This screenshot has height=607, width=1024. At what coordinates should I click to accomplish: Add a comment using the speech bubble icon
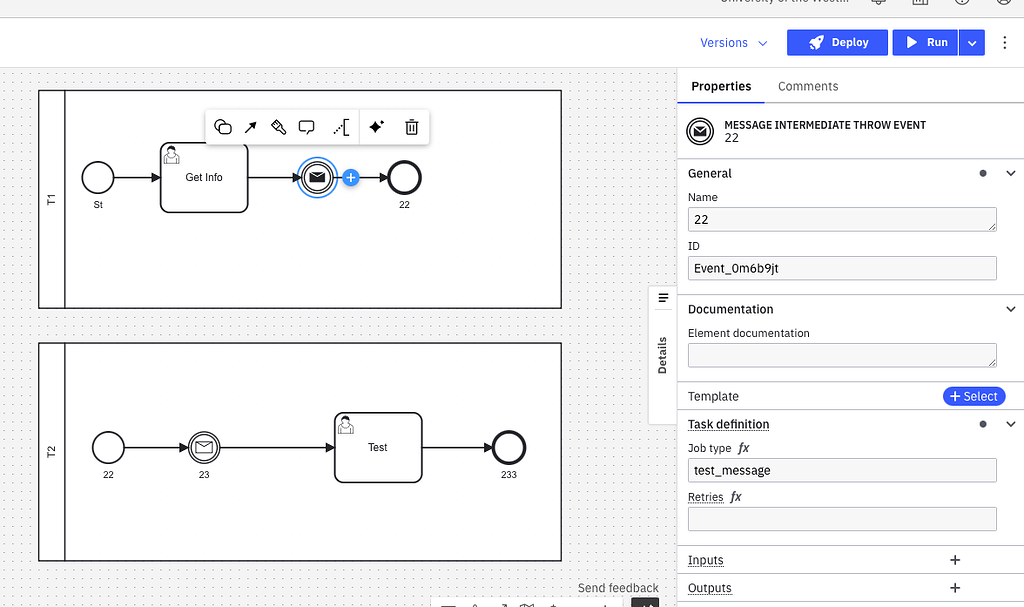(x=307, y=127)
